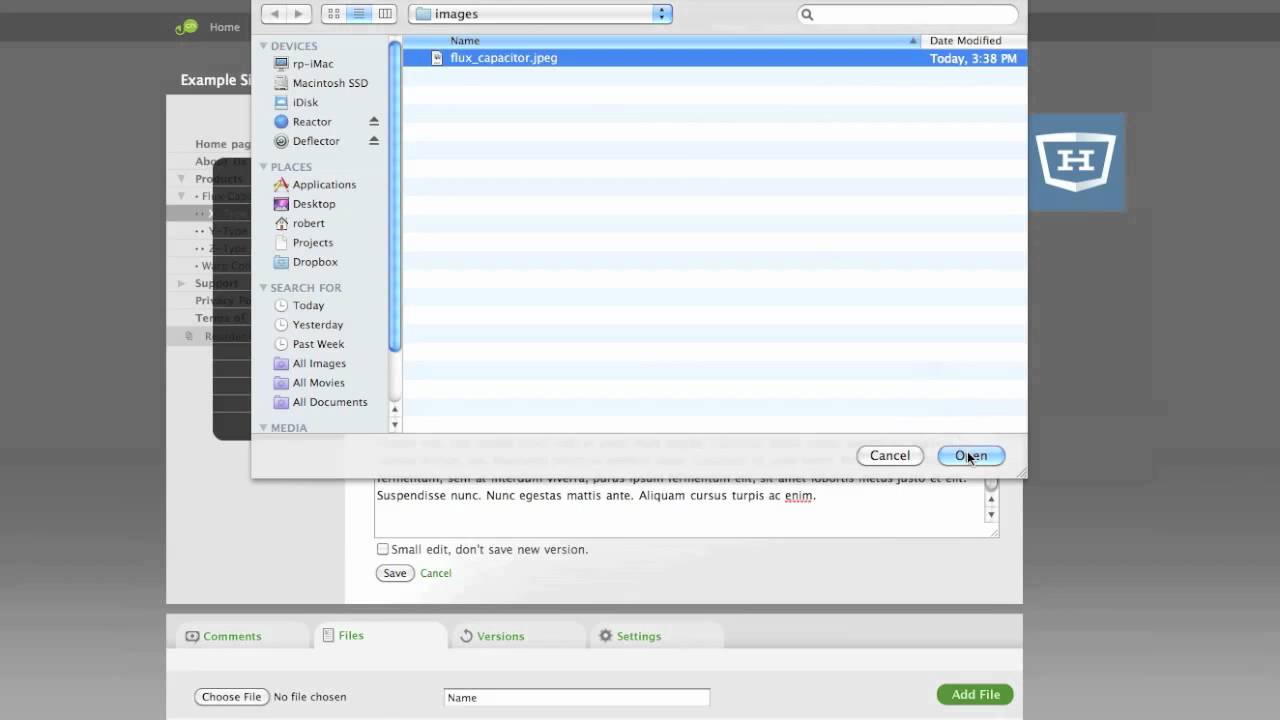Click the Cancel link next to Save
1280x720 pixels.
(x=436, y=573)
